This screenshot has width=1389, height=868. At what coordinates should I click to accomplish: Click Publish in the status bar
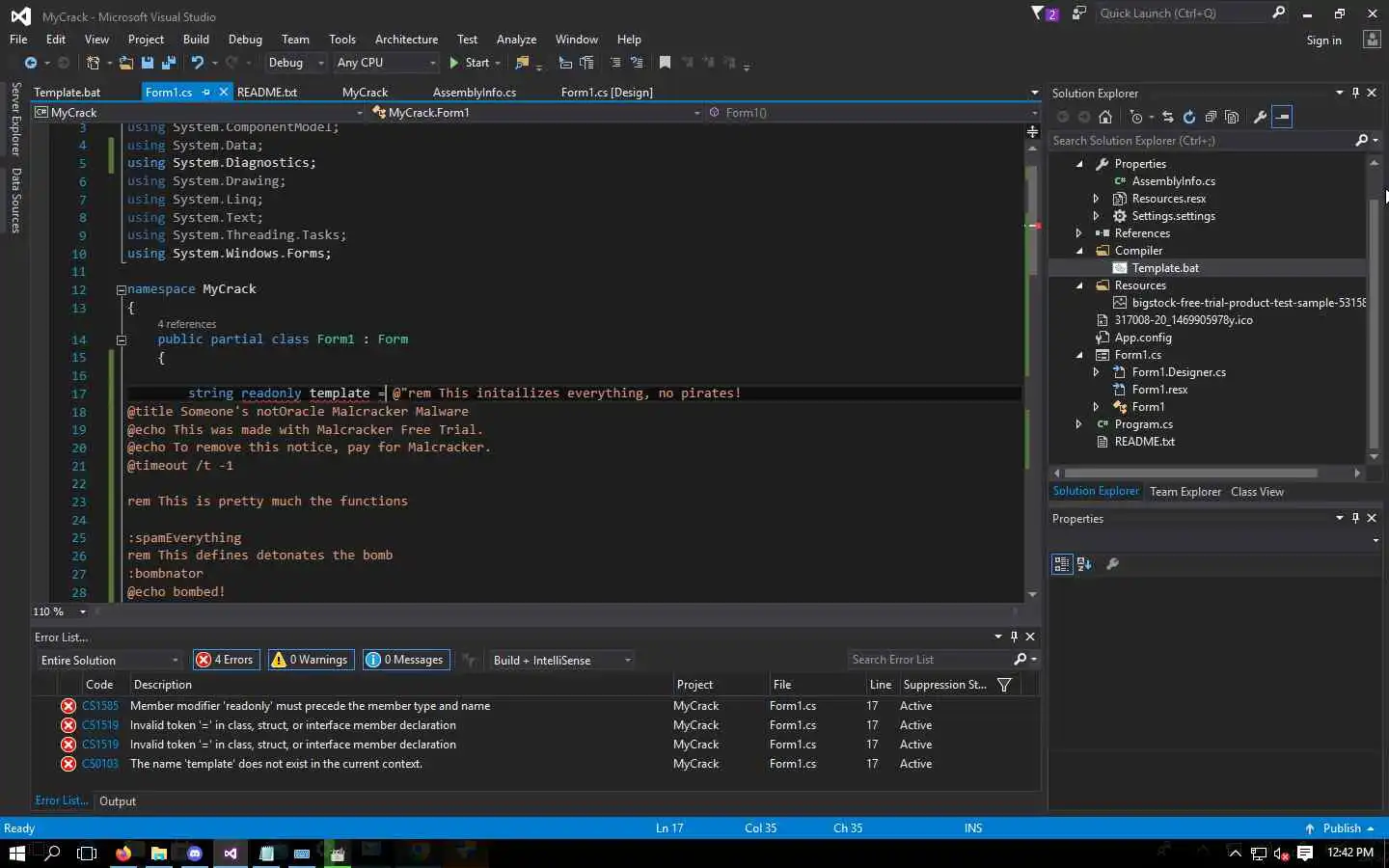coord(1341,828)
